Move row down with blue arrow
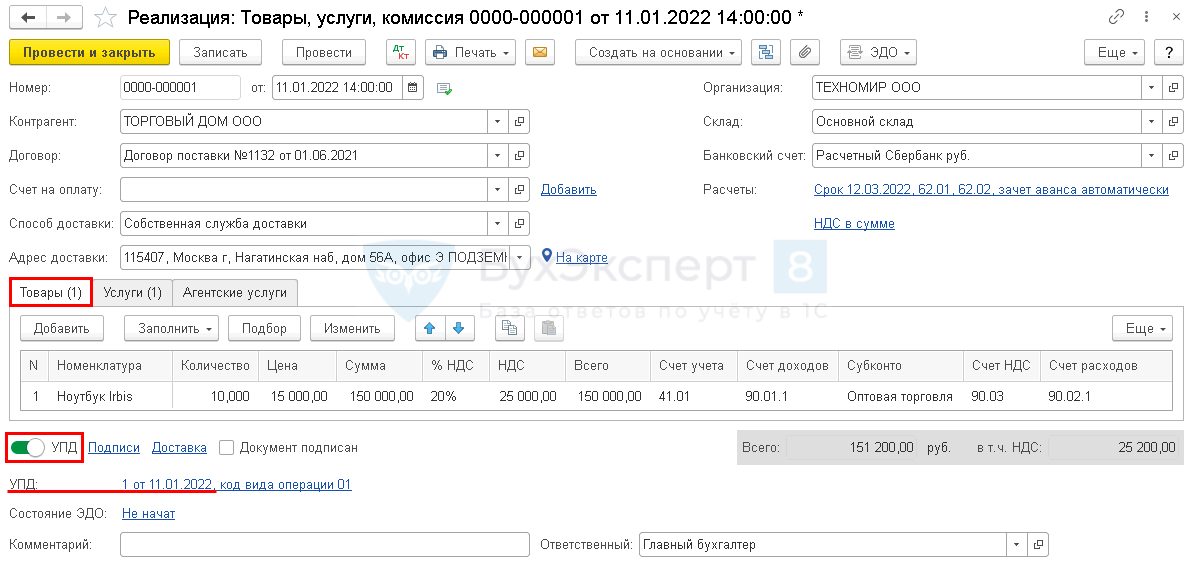 point(458,328)
